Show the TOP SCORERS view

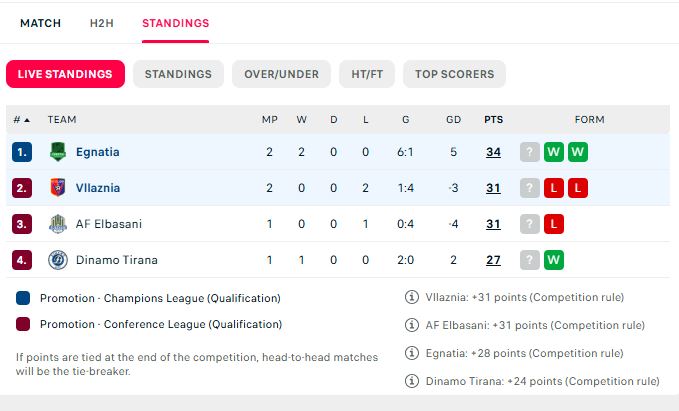tap(454, 74)
